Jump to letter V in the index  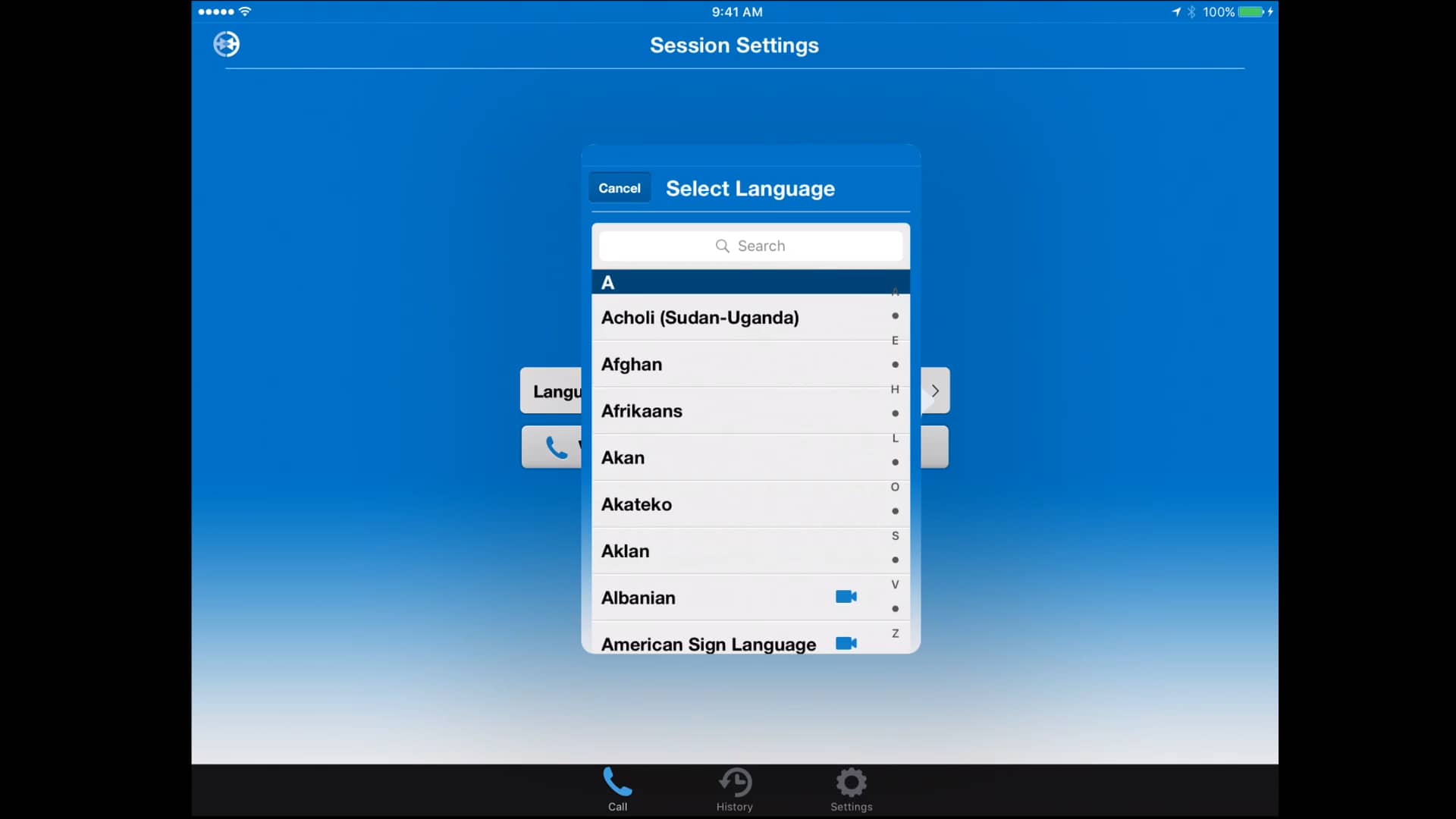point(895,585)
